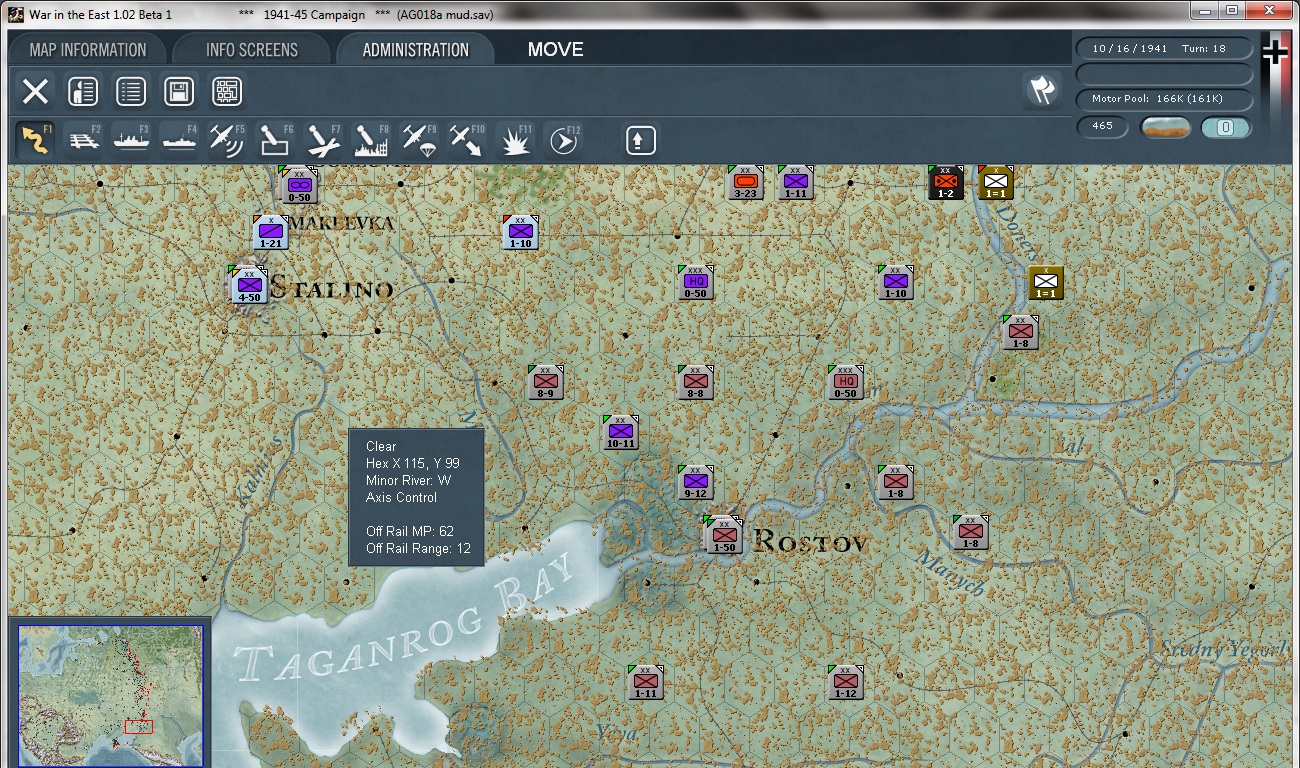Click the list document icon
1300x768 pixels.
(131, 92)
